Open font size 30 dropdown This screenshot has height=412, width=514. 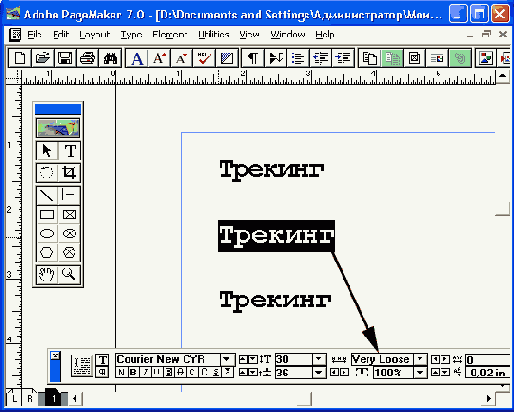pos(319,359)
